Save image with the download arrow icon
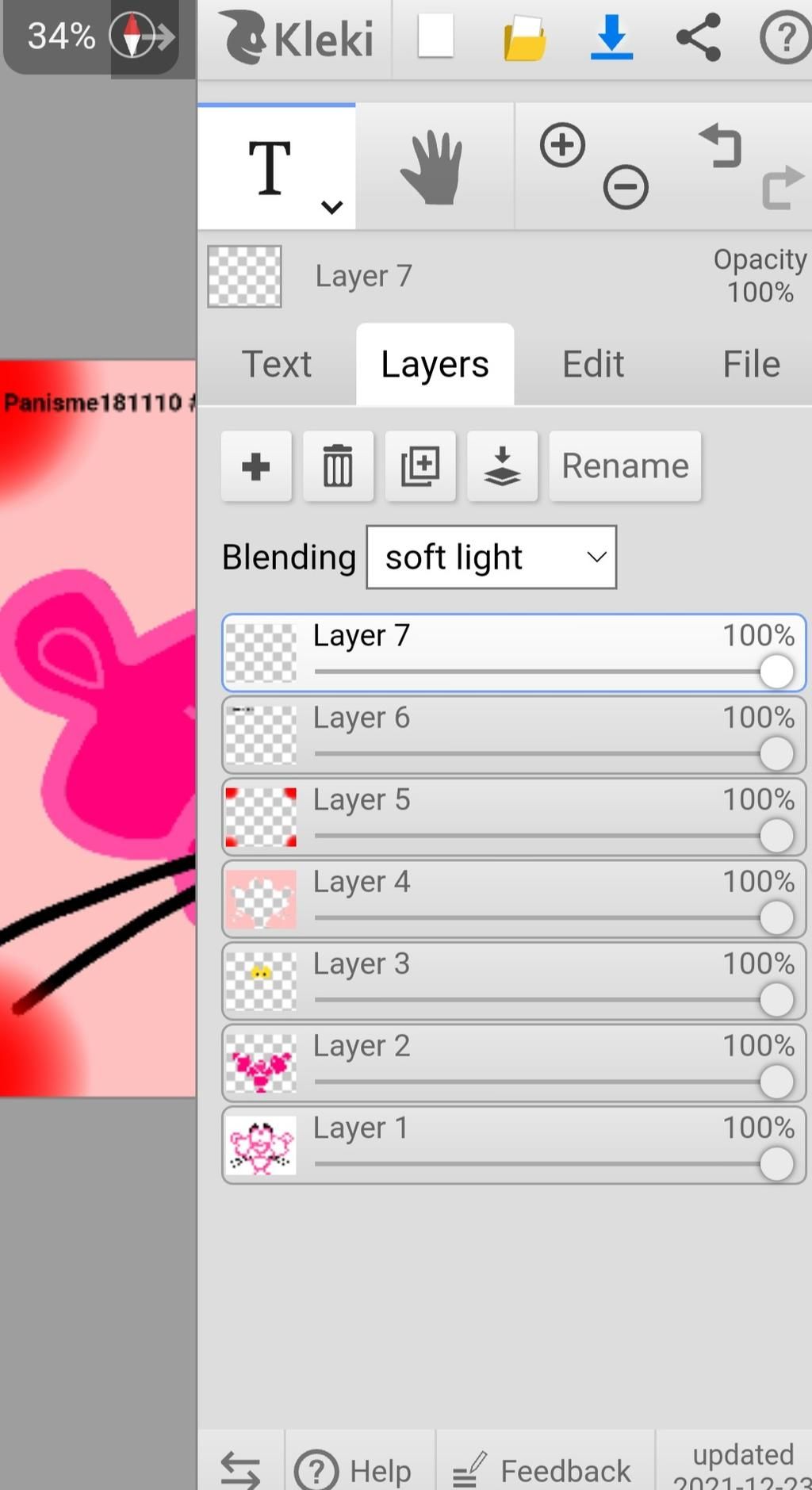Image resolution: width=812 pixels, height=1490 pixels. 611,37
